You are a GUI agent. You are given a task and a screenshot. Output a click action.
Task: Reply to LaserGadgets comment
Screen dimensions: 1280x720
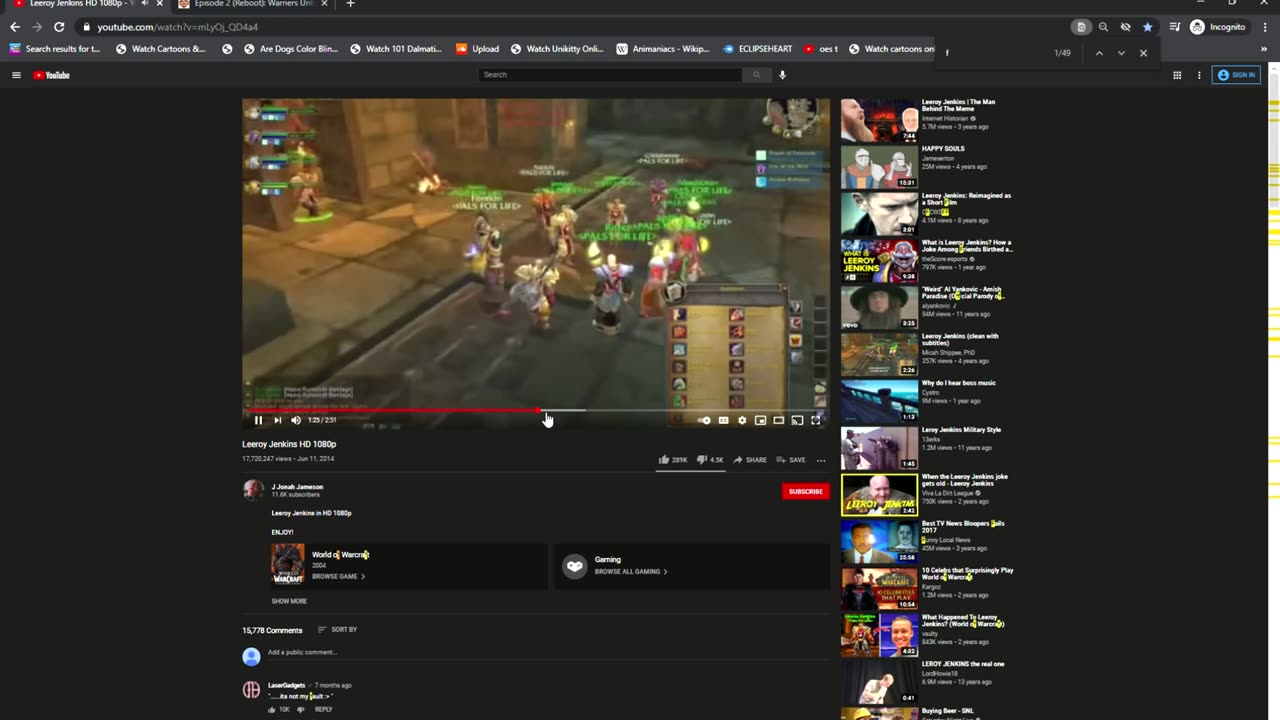click(x=323, y=710)
